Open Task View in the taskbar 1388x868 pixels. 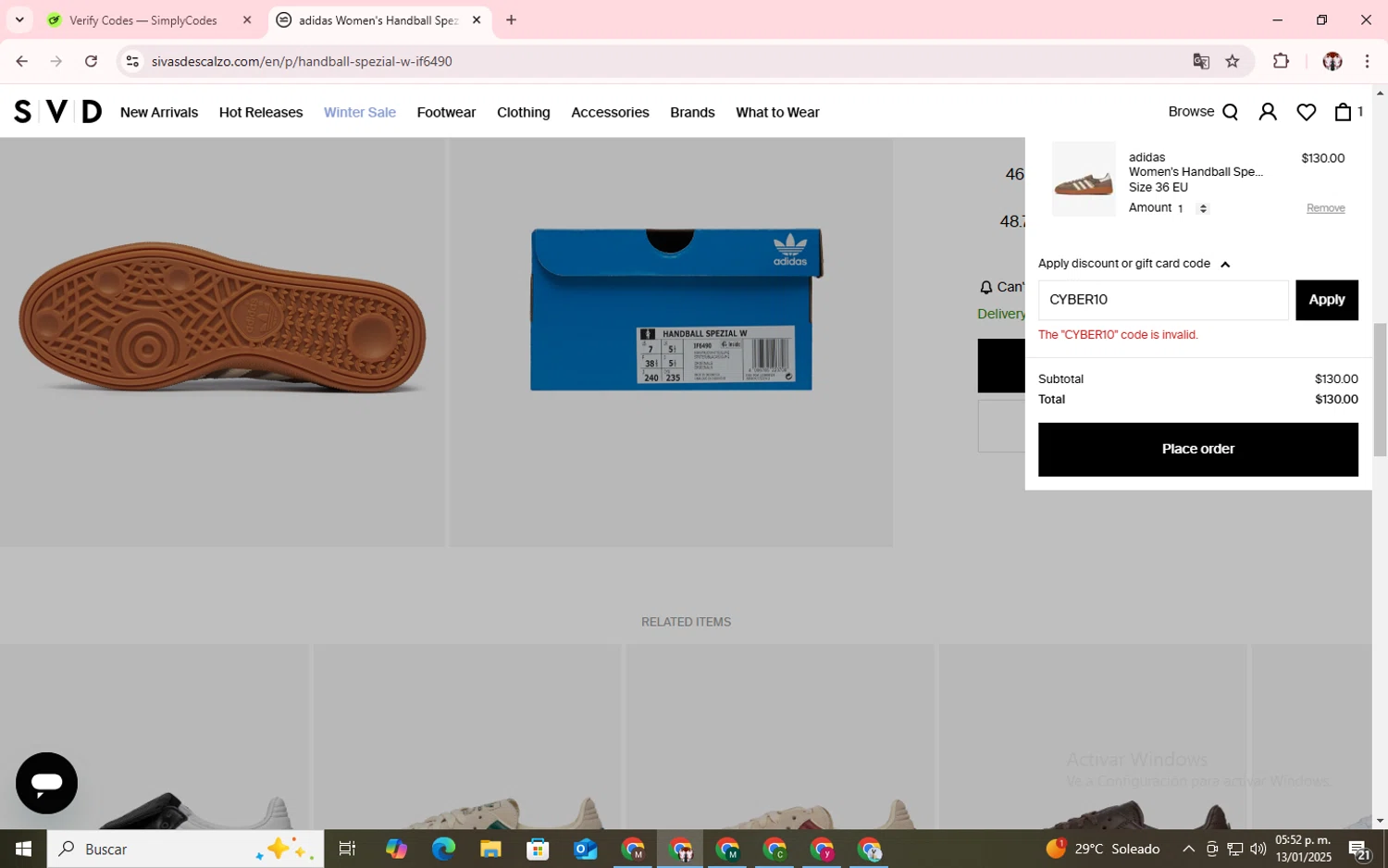coord(348,849)
